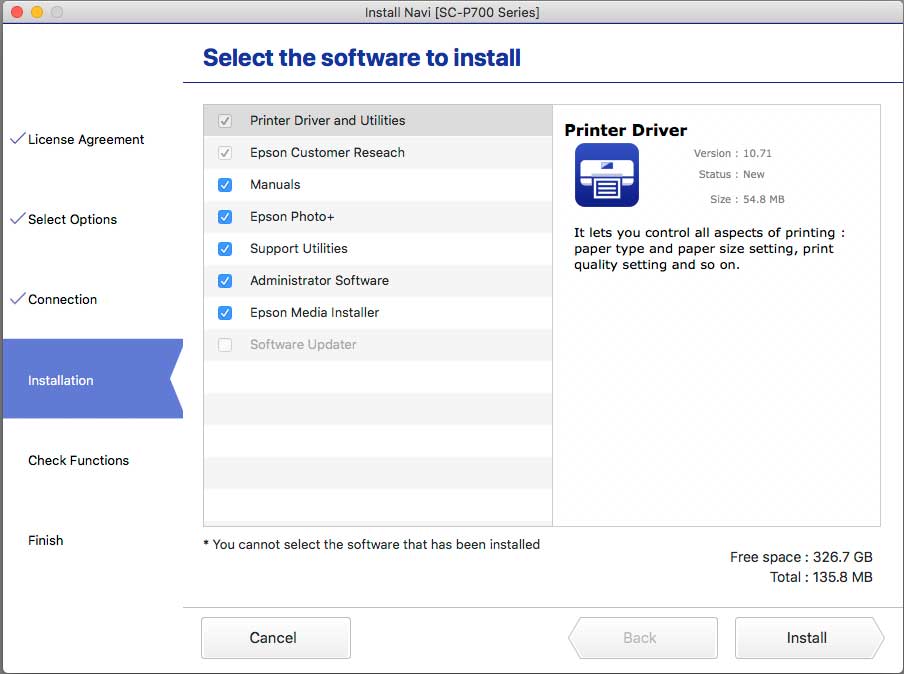
Task: Select the Installation step in sidebar
Action: point(93,379)
